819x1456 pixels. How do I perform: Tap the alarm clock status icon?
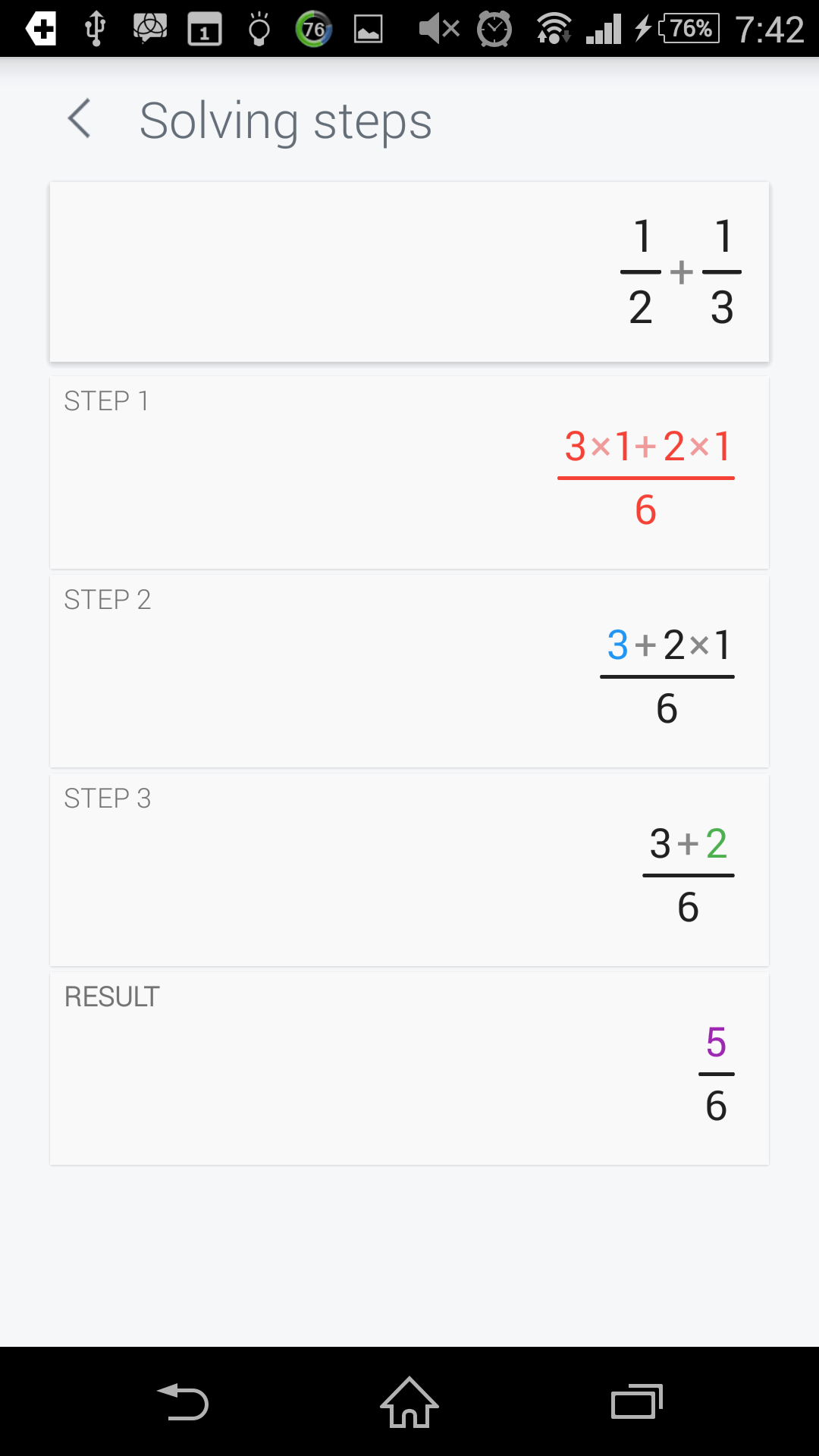point(494,30)
